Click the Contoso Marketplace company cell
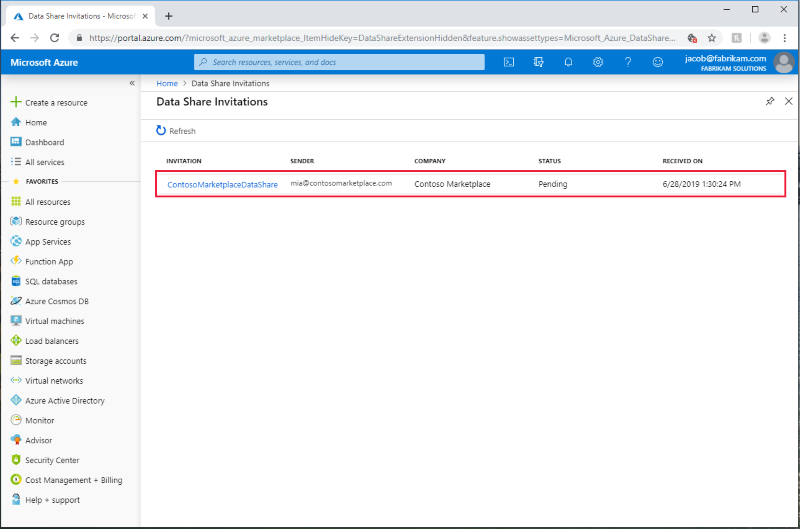The width and height of the screenshot is (800, 529). point(452,184)
